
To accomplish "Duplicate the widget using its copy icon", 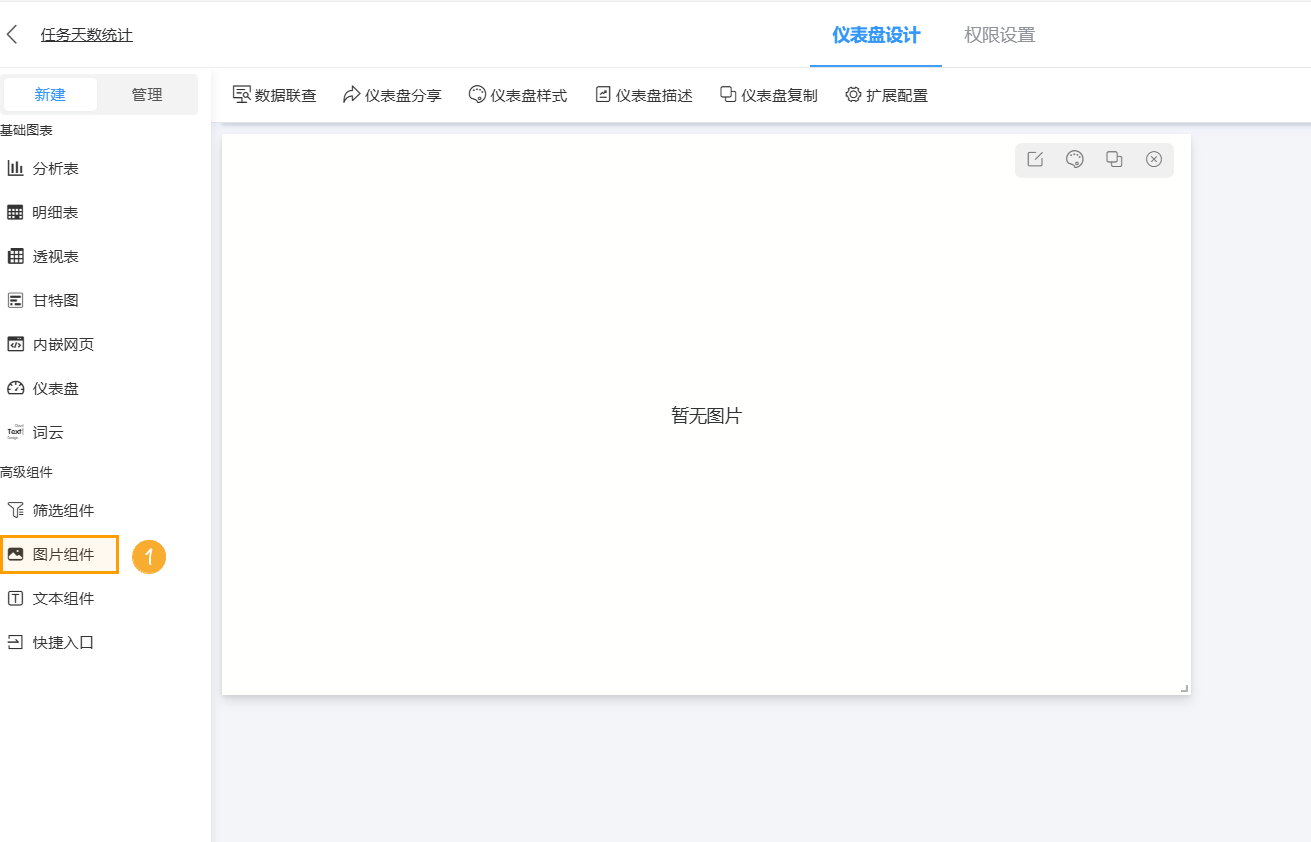I will 1114,159.
